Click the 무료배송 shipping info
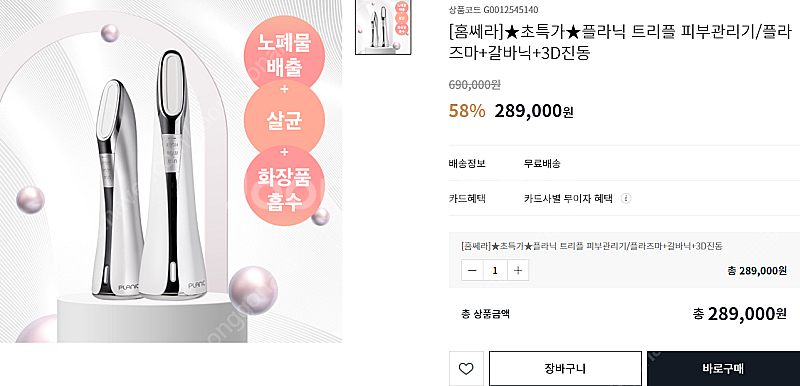Viewport: 800px width, 386px height. pyautogui.click(x=542, y=164)
